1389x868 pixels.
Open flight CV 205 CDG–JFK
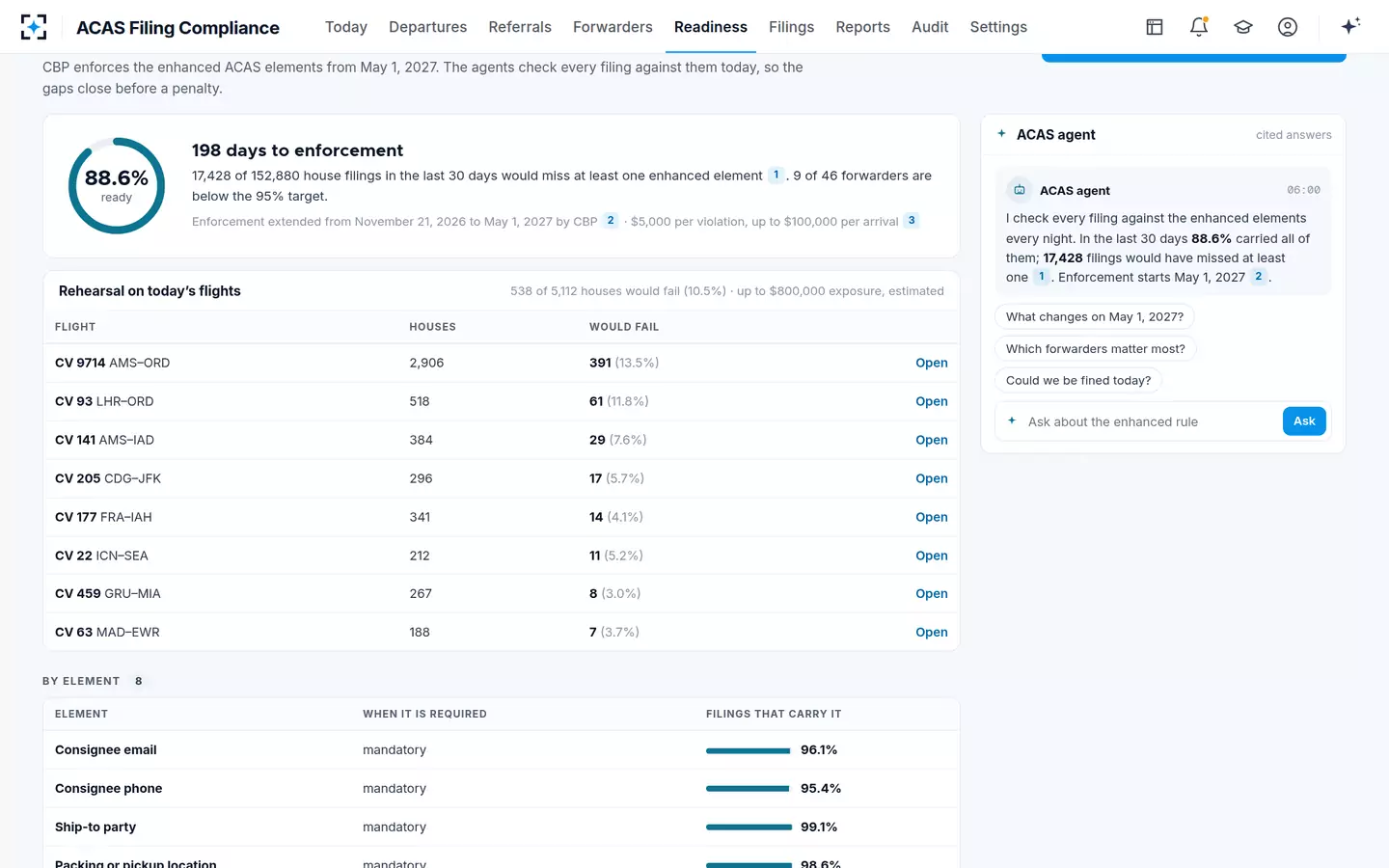931,478
